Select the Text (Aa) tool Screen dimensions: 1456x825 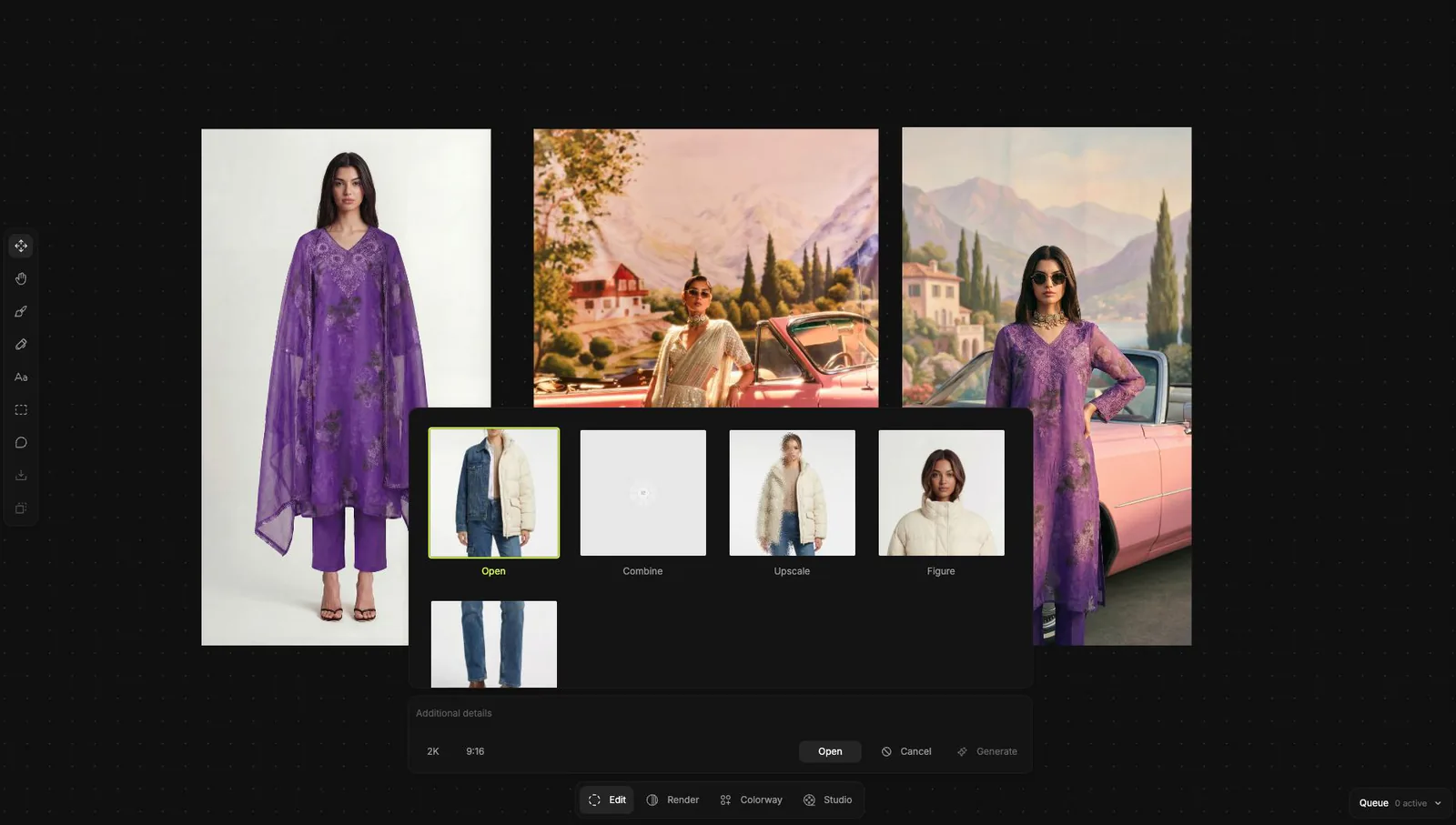tap(21, 377)
